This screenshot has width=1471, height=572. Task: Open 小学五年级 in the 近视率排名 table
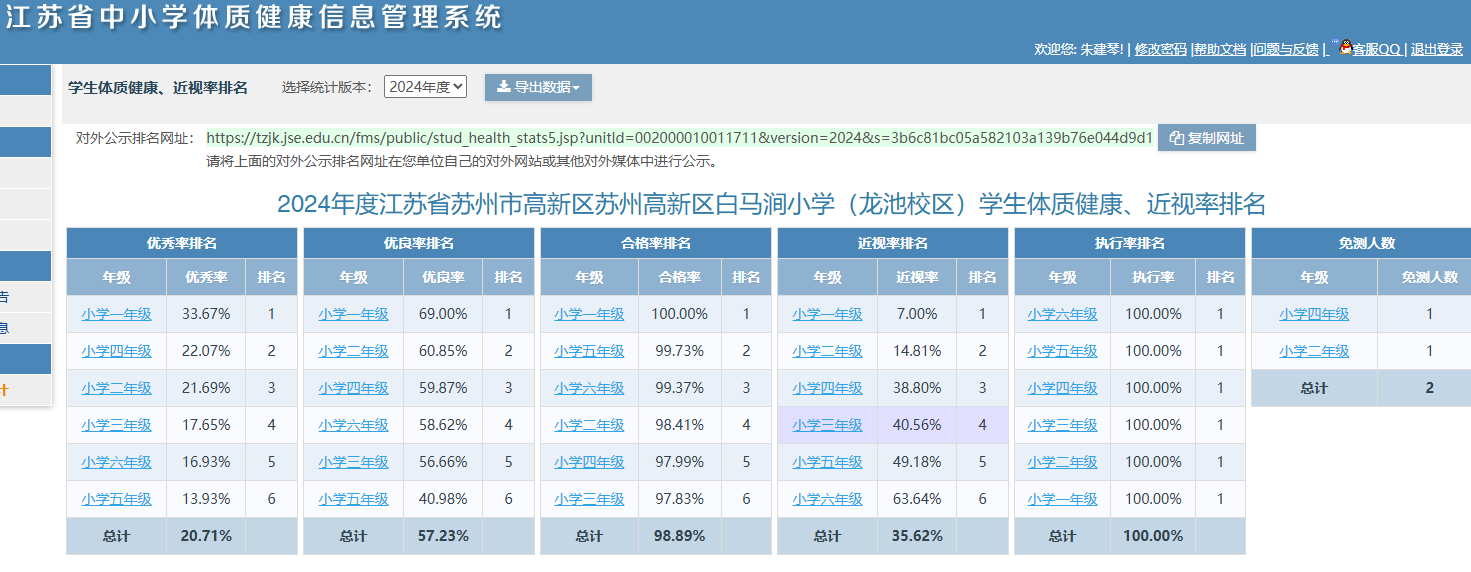point(827,462)
